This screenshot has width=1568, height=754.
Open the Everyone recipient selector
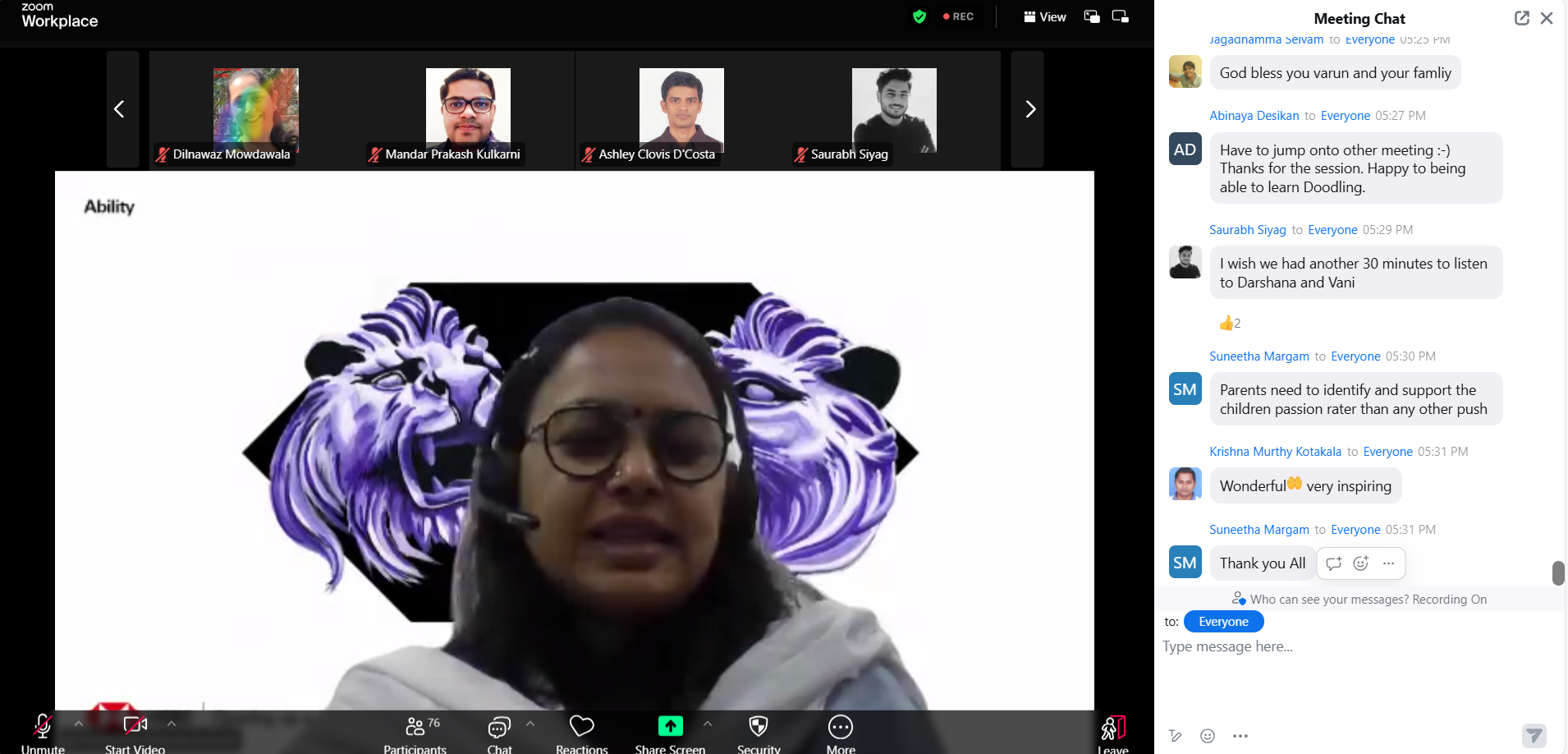click(x=1222, y=622)
